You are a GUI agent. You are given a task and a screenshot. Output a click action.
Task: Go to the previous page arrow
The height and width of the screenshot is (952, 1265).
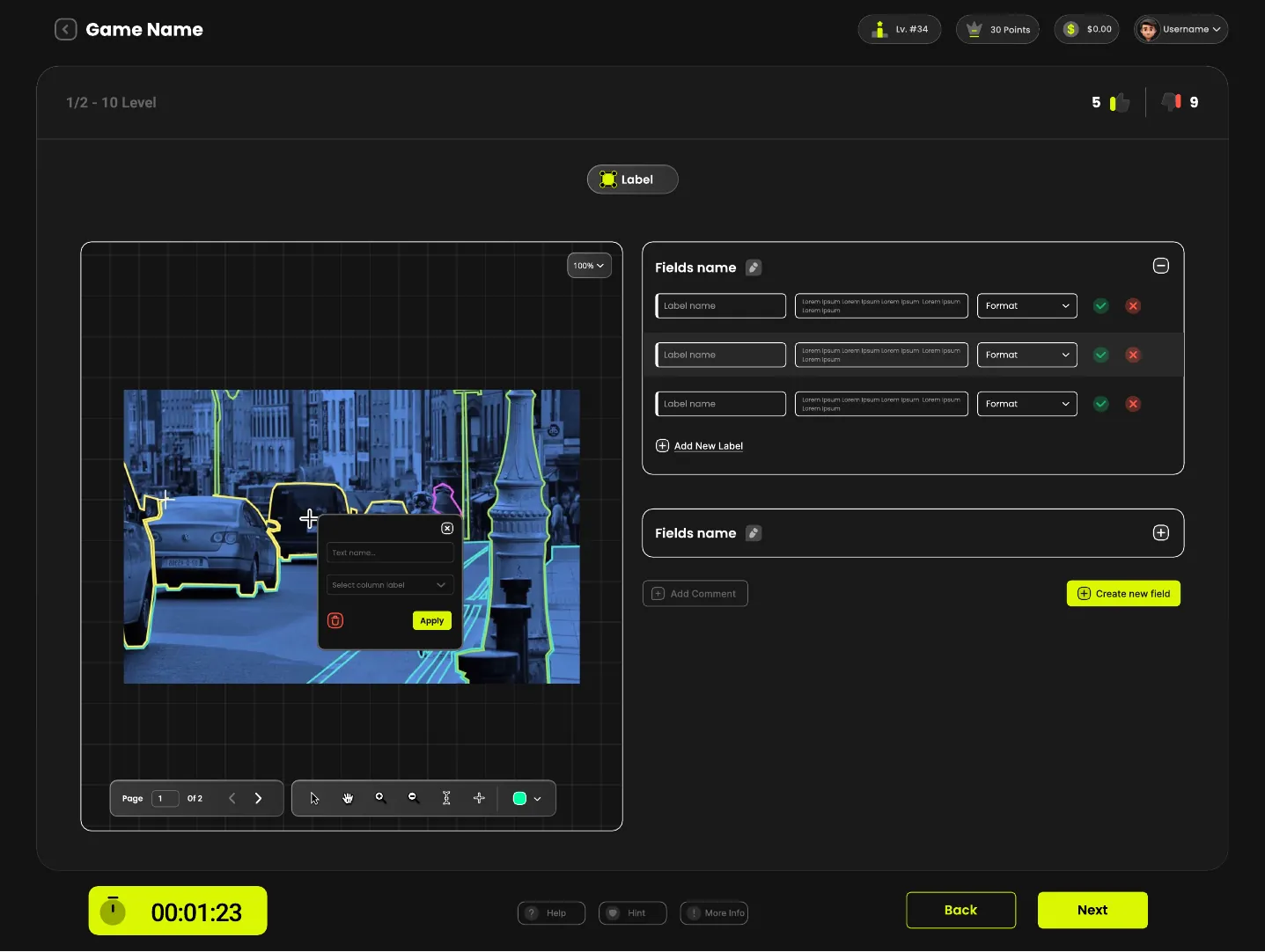[232, 799]
